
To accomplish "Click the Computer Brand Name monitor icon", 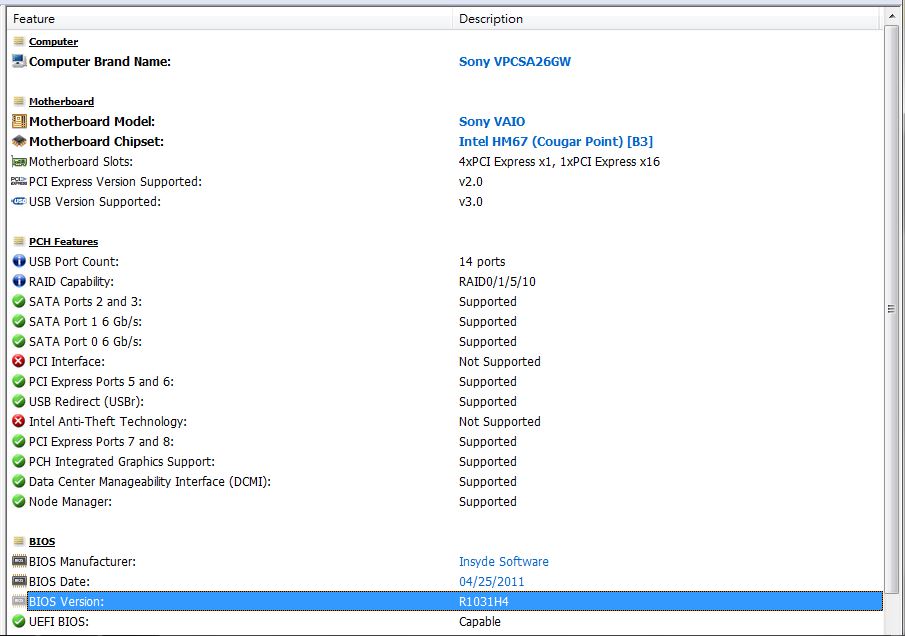I will coord(19,61).
